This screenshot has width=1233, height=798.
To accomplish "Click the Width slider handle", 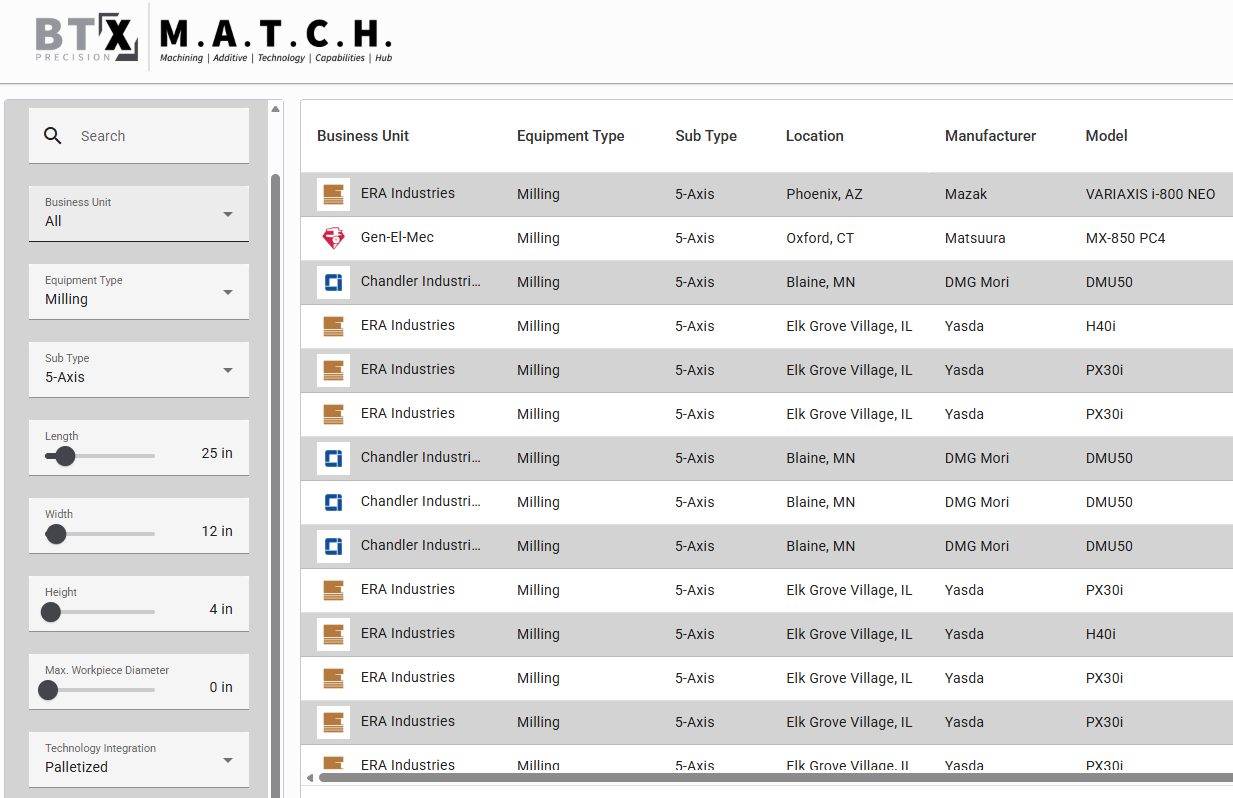I will click(x=56, y=533).
